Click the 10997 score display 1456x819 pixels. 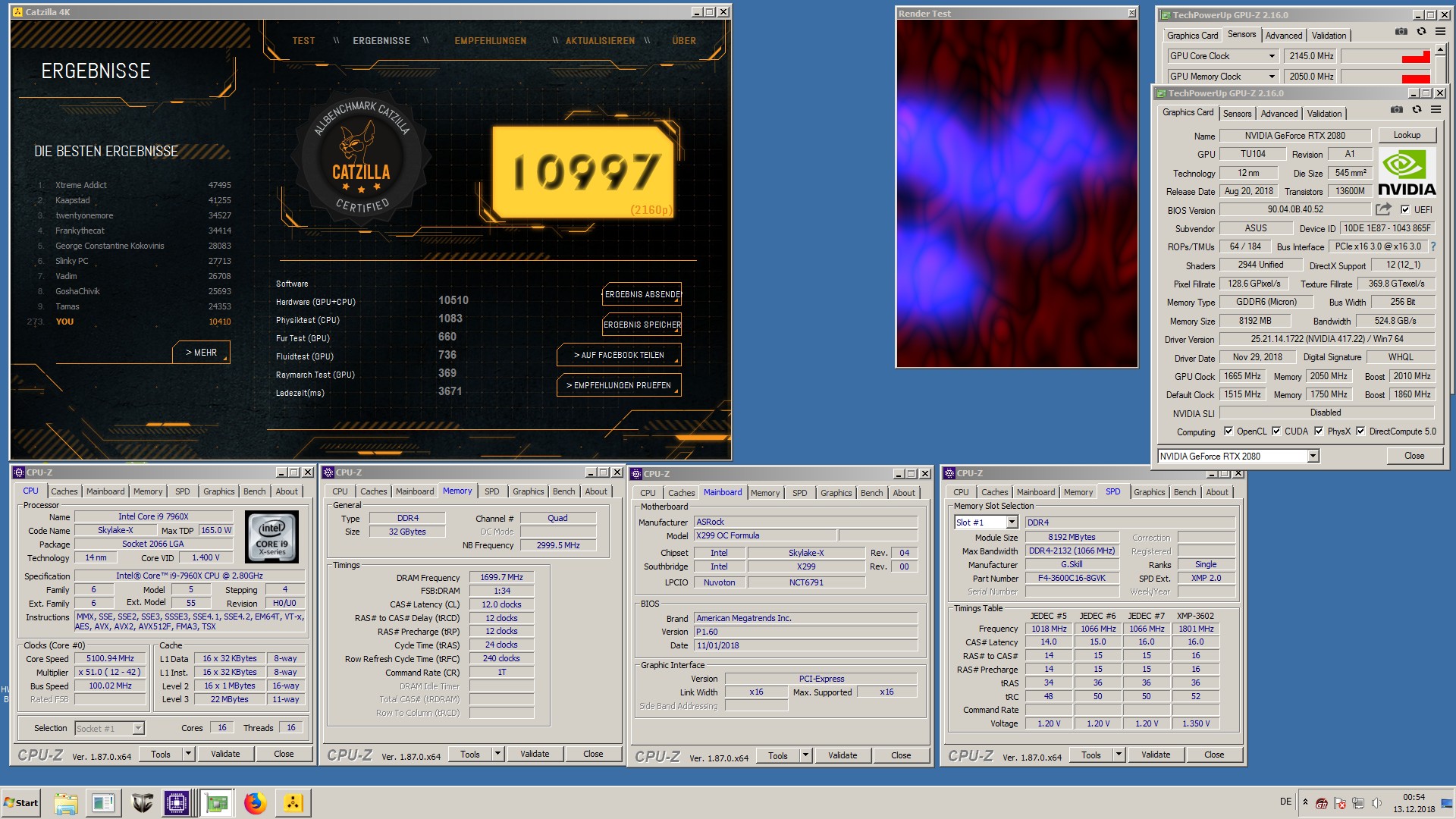pyautogui.click(x=583, y=172)
